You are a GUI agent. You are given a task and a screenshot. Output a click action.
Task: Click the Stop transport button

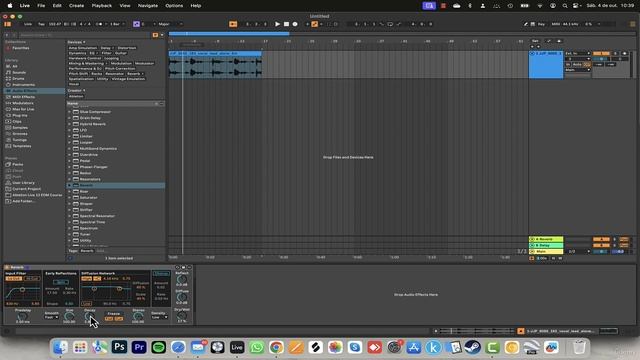286,24
